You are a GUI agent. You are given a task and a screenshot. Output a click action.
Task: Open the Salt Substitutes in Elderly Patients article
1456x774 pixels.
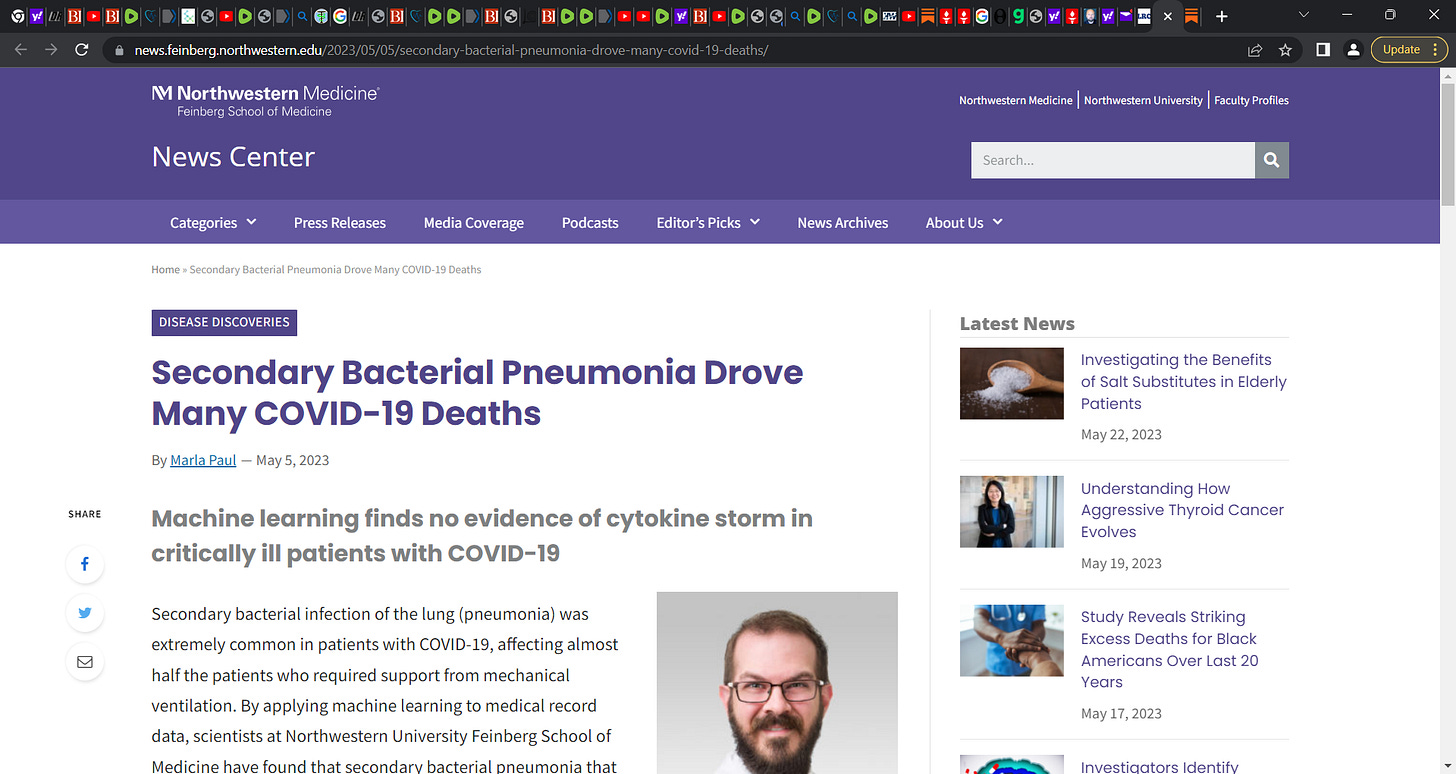pyautogui.click(x=1183, y=382)
